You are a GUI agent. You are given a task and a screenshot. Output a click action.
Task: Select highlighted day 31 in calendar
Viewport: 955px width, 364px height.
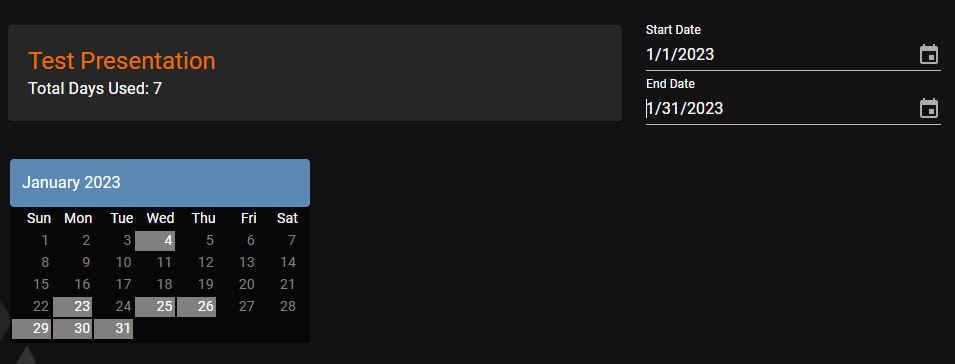point(113,329)
